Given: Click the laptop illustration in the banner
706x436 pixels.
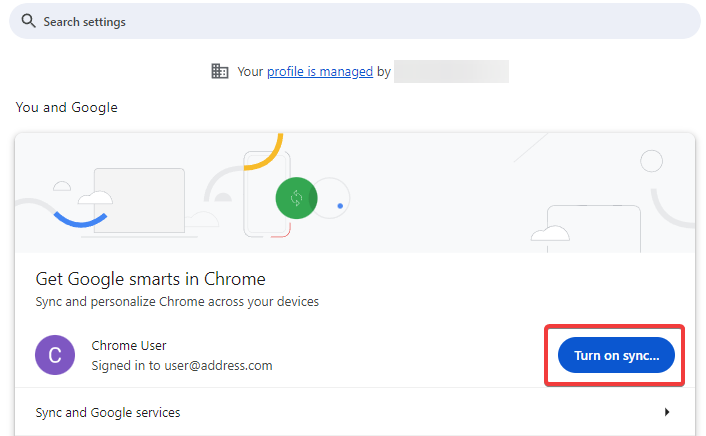Looking at the screenshot, I should point(139,200).
